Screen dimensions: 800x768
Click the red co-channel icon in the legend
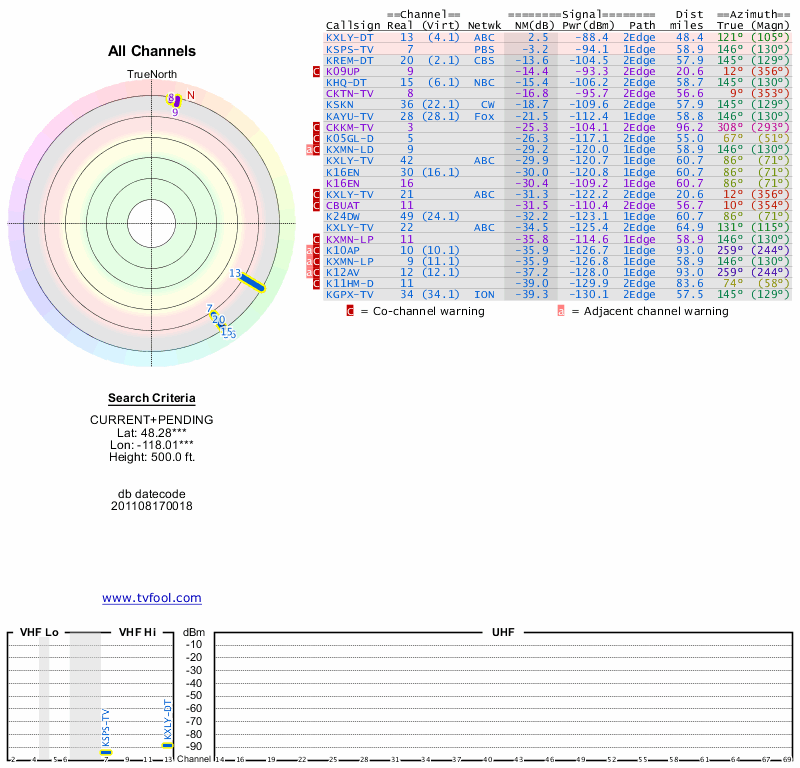pyautogui.click(x=350, y=311)
